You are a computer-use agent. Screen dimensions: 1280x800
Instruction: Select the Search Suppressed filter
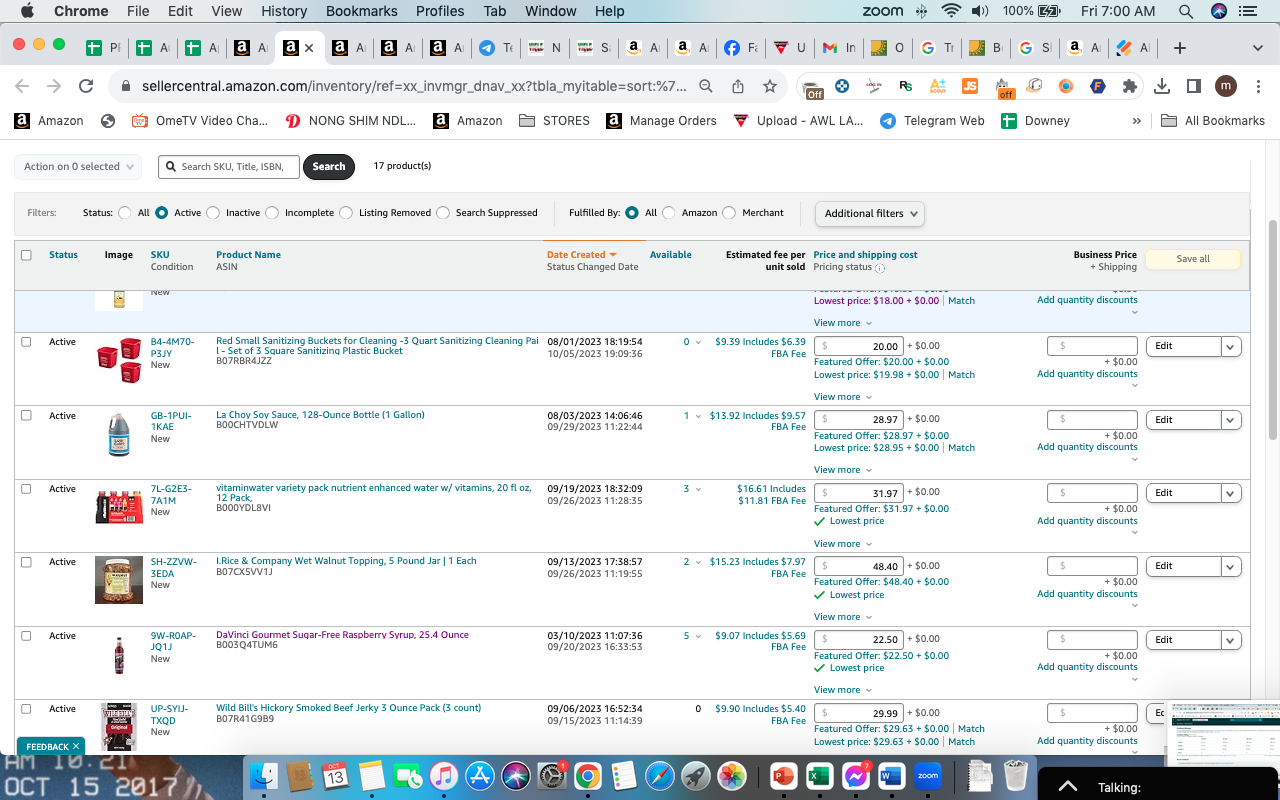(443, 213)
